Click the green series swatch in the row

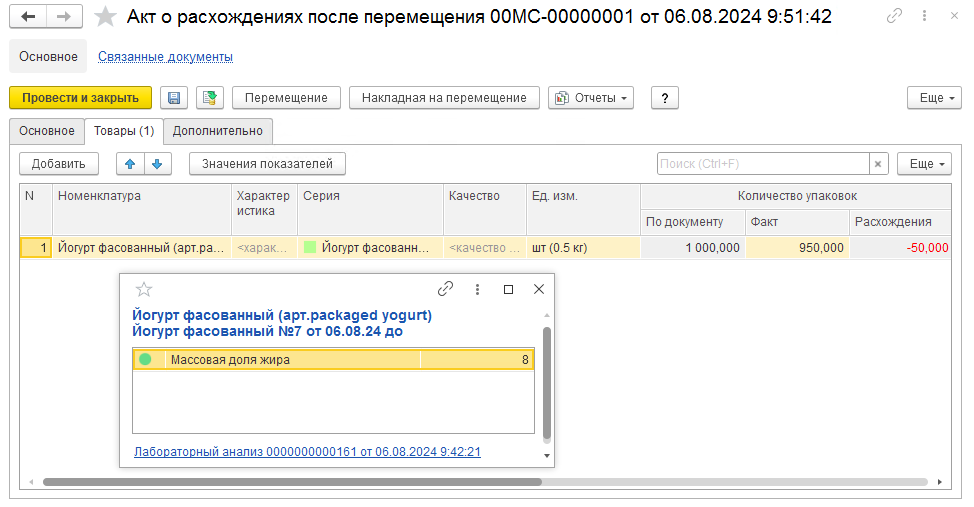[309, 247]
